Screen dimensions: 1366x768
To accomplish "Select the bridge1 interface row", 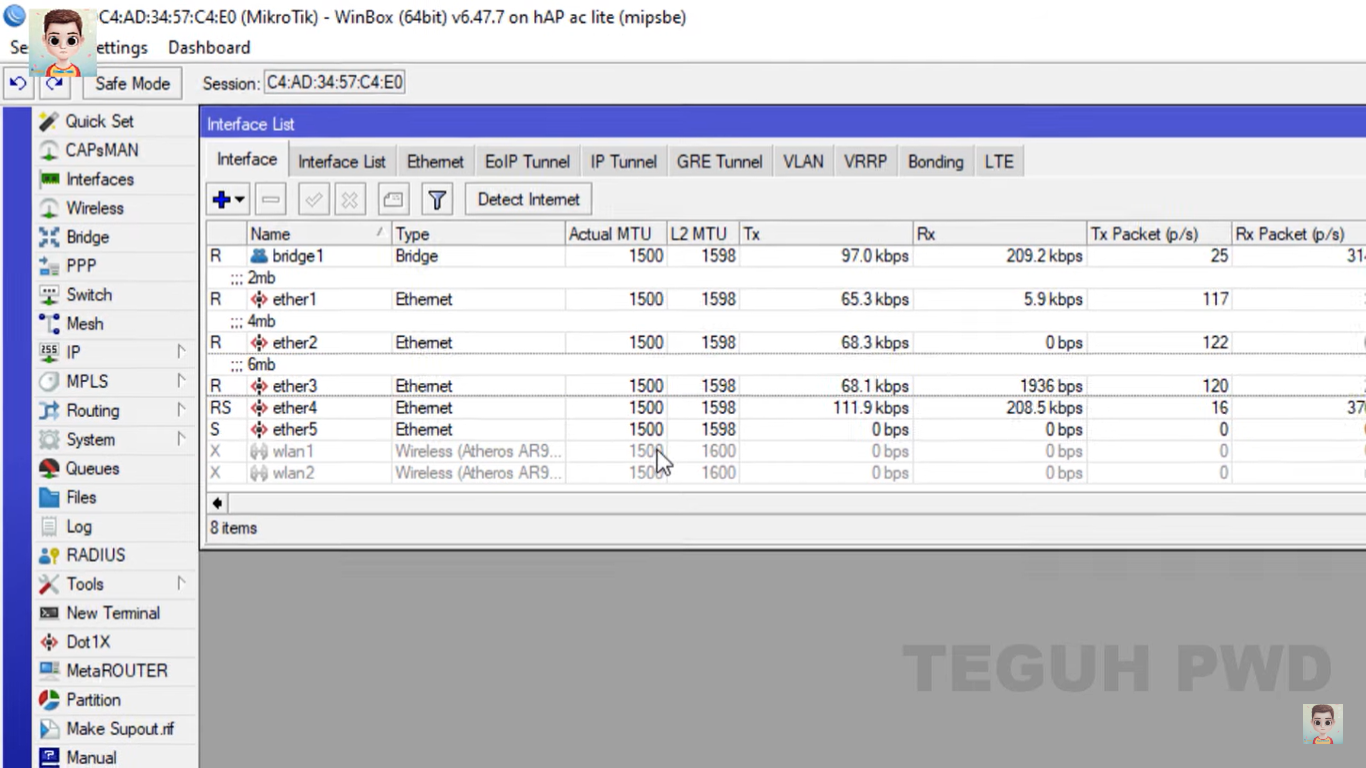I will 786,256.
